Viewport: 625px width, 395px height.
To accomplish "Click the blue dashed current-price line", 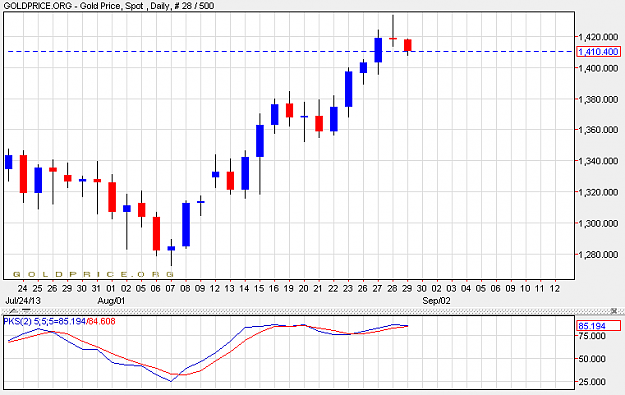I will coord(291,51).
